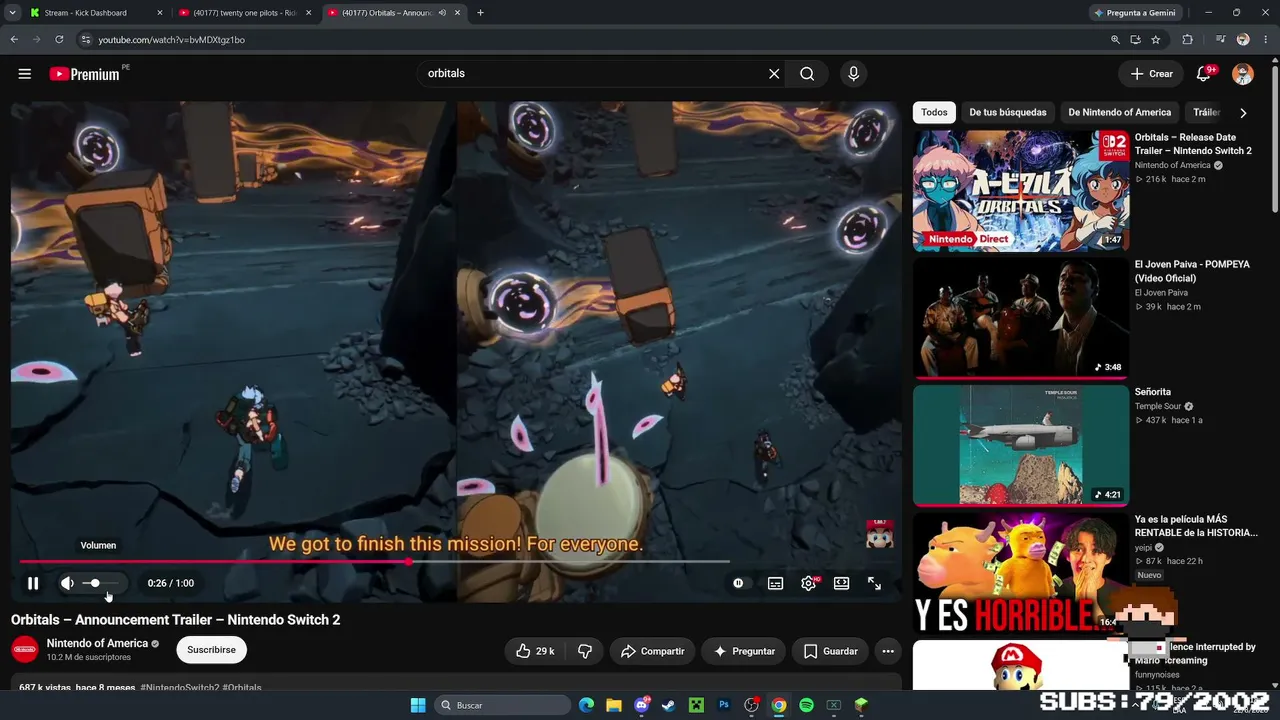This screenshot has width=1280, height=720.
Task: Dislike the Orbitals trailer video
Action: point(585,651)
